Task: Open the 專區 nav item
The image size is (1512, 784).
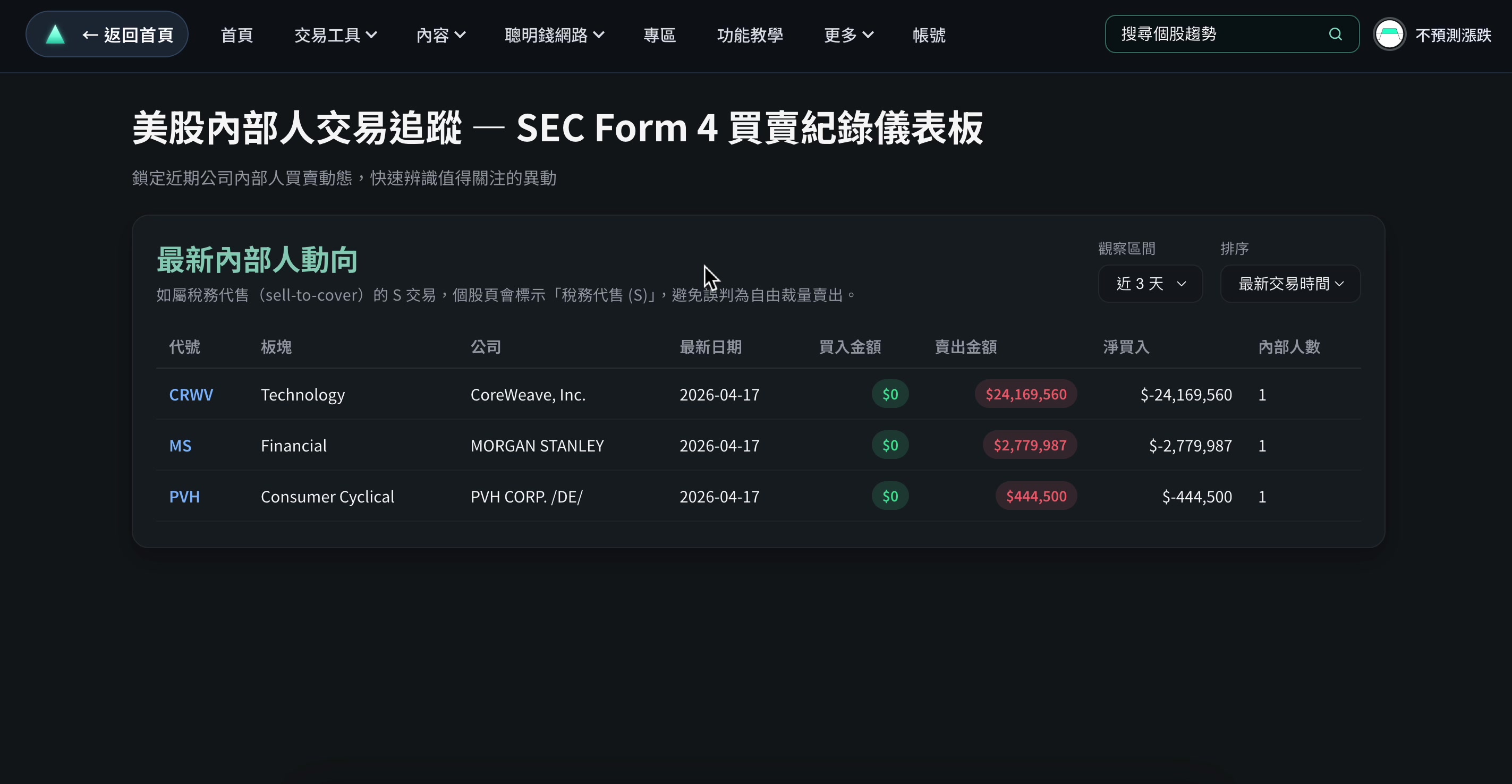Action: tap(660, 35)
